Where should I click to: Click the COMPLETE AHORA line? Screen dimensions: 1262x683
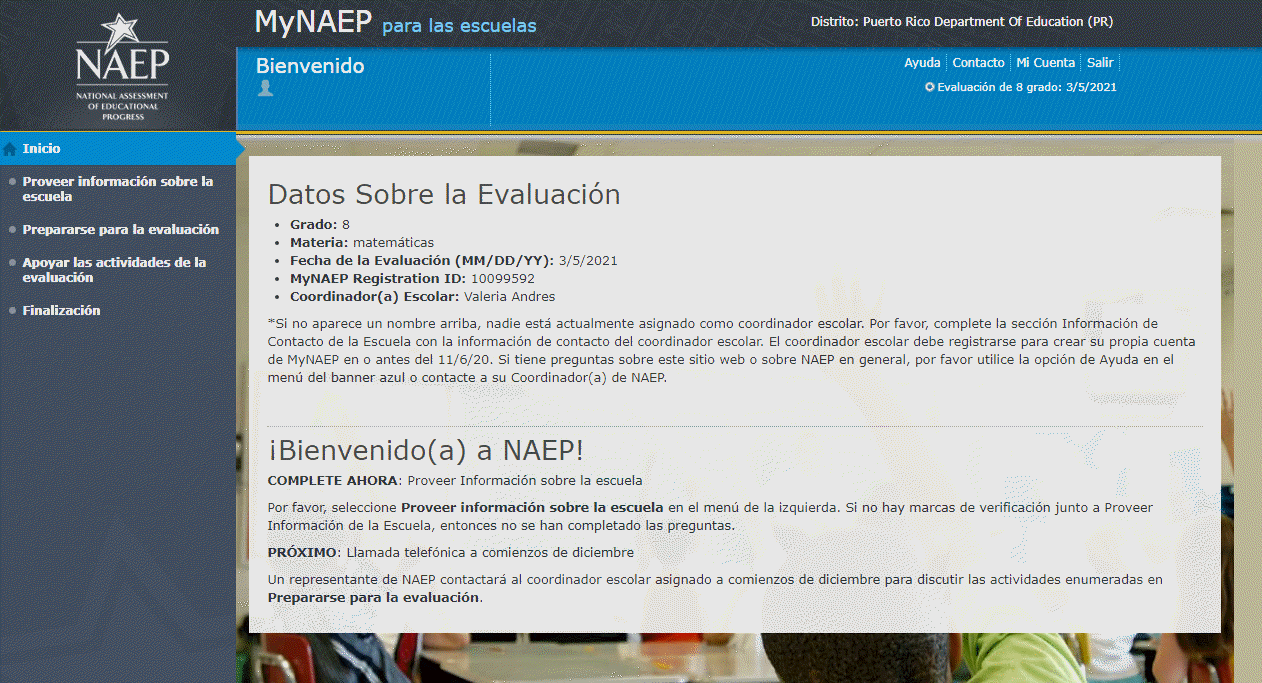(455, 481)
